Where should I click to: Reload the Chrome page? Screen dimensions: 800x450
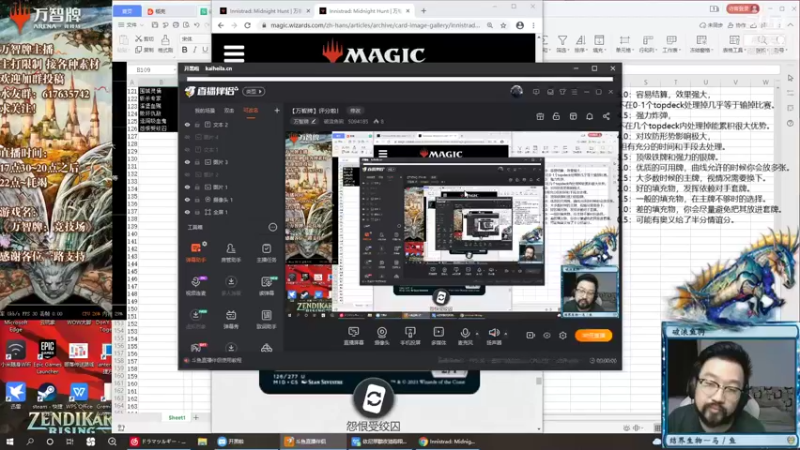tap(247, 25)
